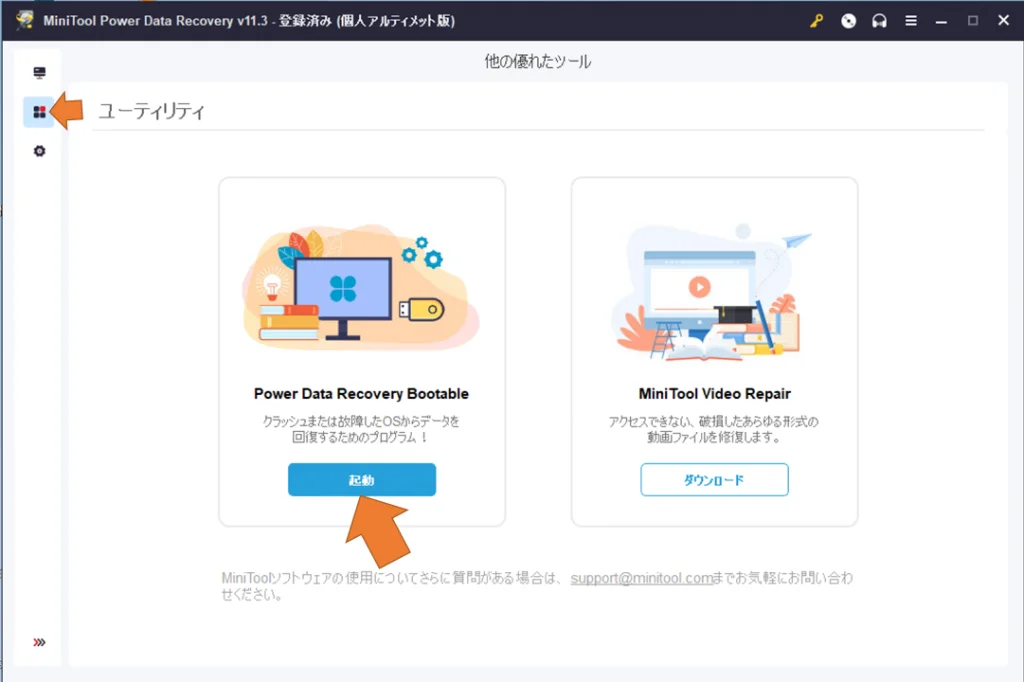Switch to data recovery view in sidebar
This screenshot has width=1024, height=682.
(39, 73)
